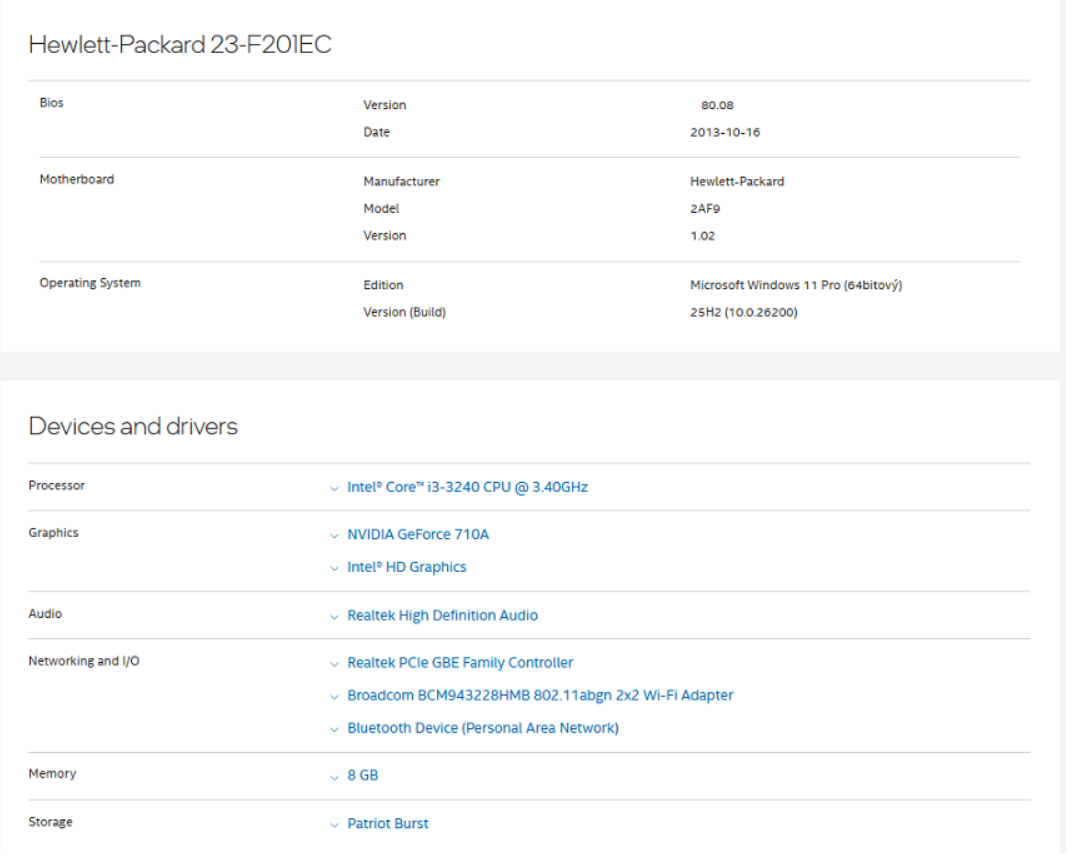Expand the NVIDIA GeForce 710A chevron
This screenshot has width=1071, height=865.
point(334,536)
